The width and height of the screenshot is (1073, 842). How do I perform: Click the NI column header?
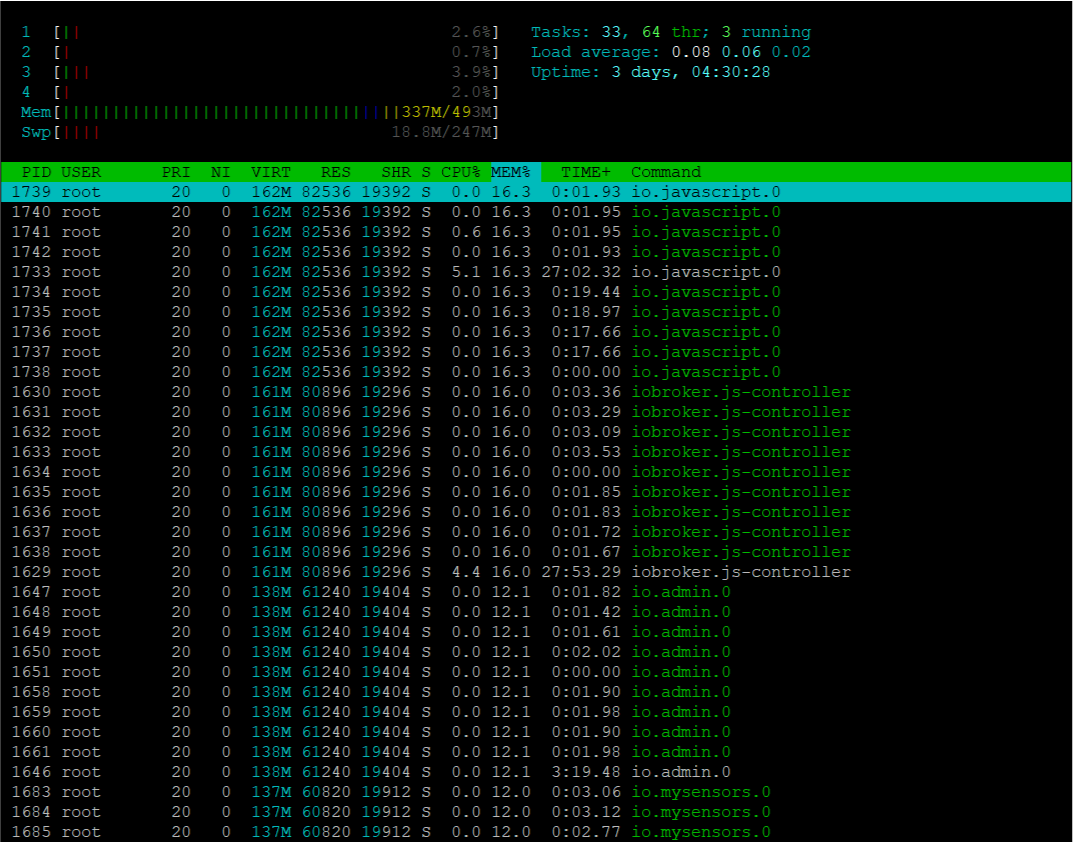(220, 172)
